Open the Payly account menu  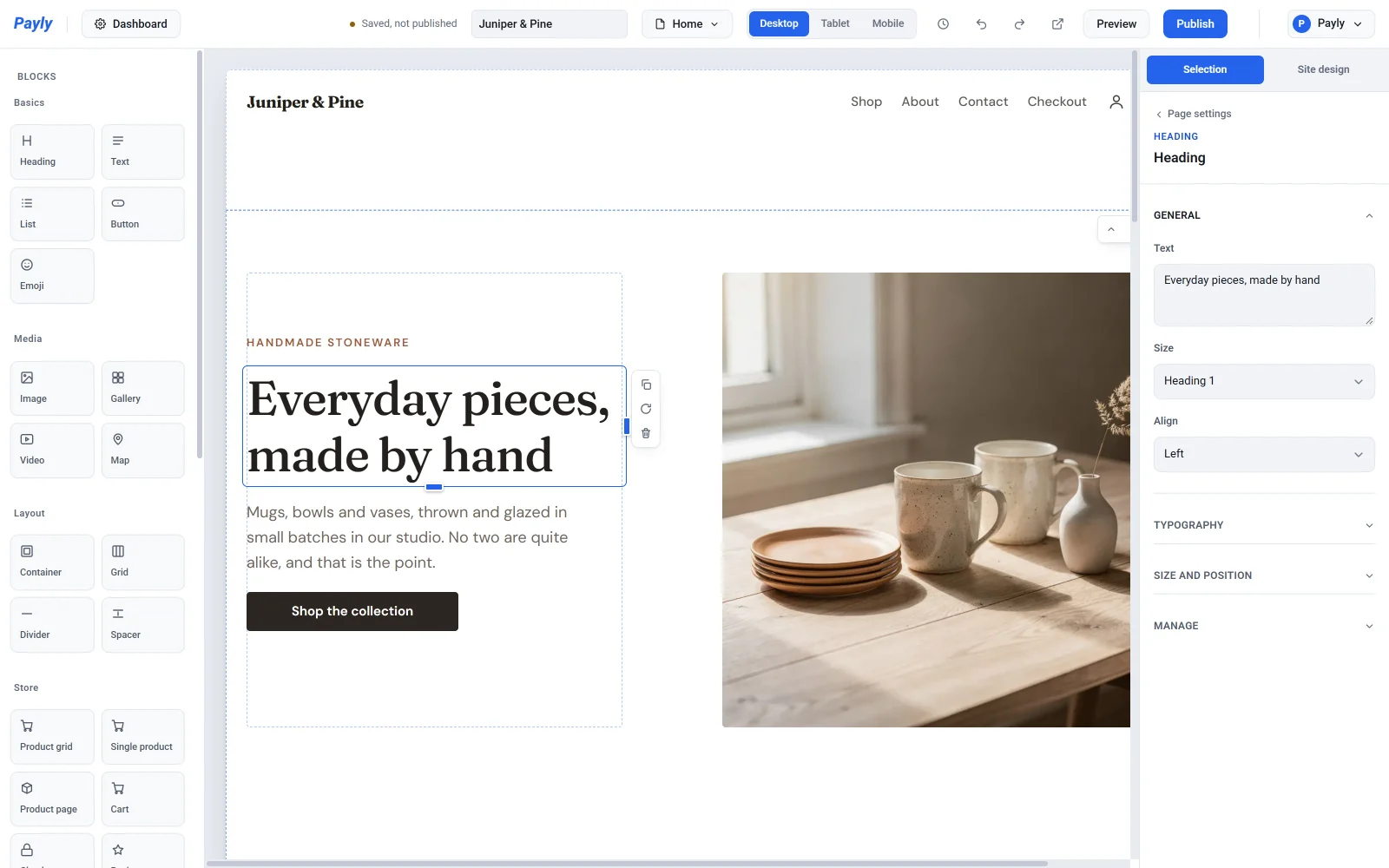point(1331,24)
